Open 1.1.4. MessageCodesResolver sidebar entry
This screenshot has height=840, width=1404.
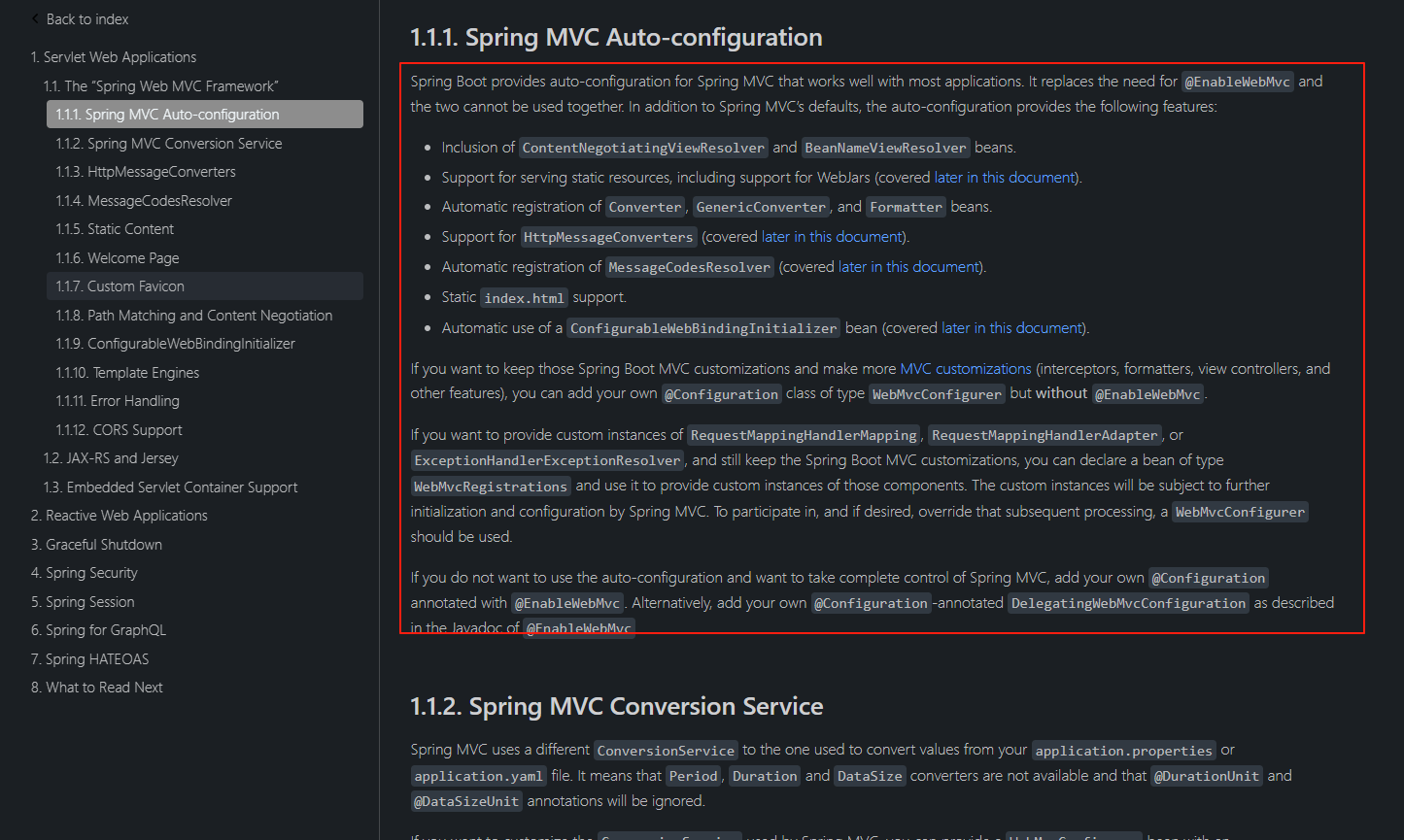pyautogui.click(x=144, y=201)
